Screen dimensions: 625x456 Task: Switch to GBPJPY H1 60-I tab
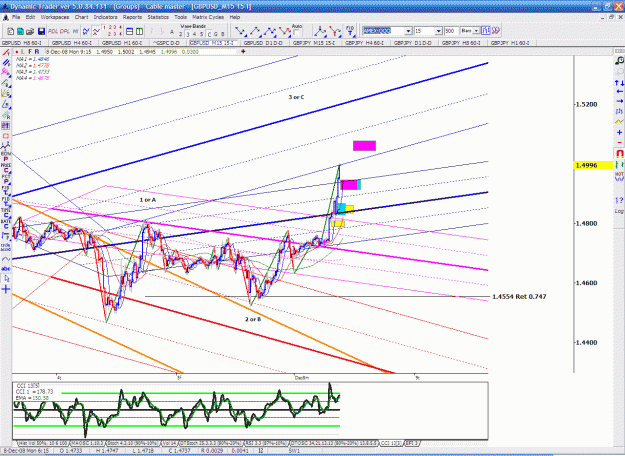pyautogui.click(x=510, y=43)
